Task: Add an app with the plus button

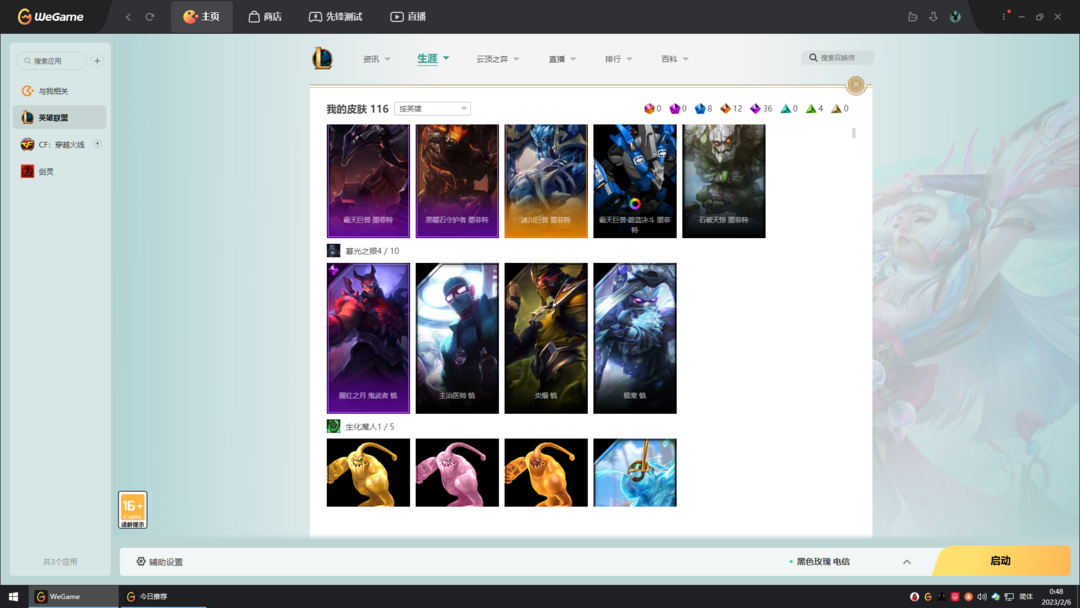Action: [x=97, y=61]
